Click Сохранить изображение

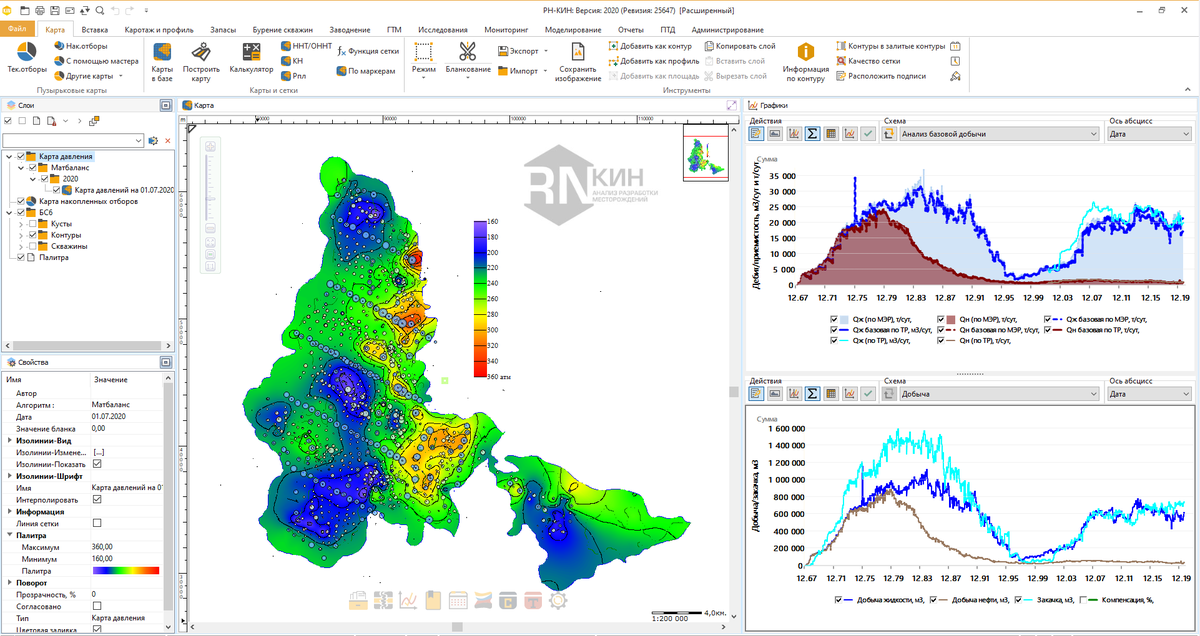point(579,62)
